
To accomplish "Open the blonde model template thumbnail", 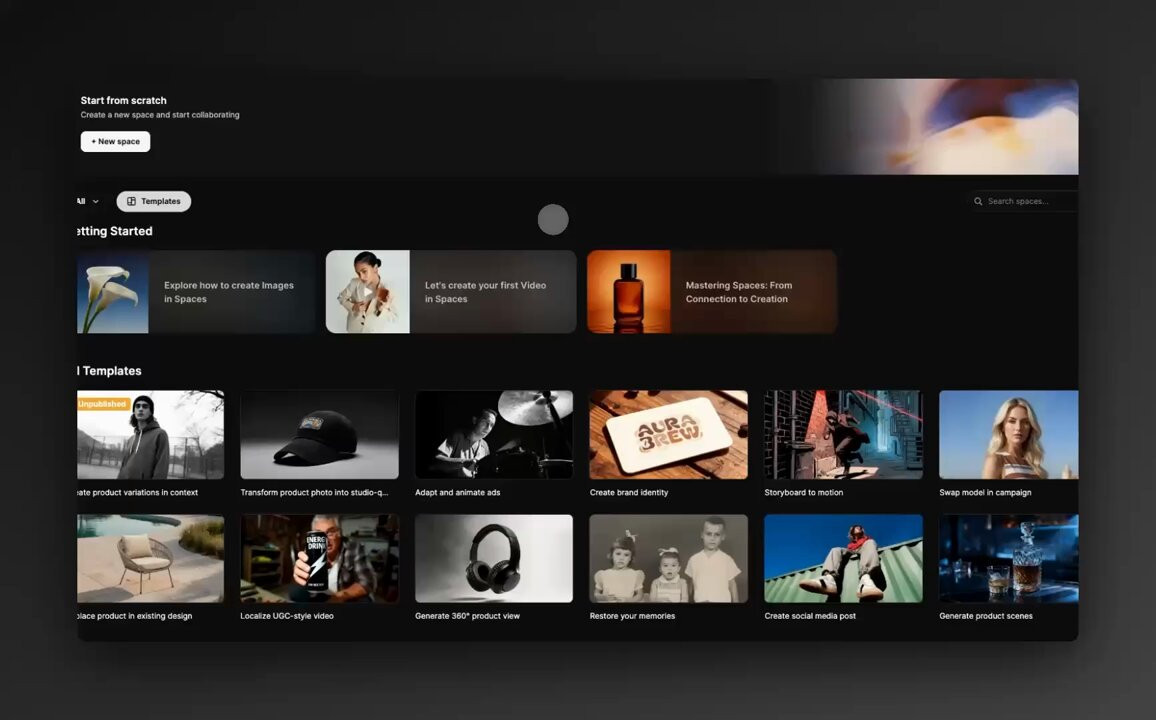I will click(x=1009, y=435).
